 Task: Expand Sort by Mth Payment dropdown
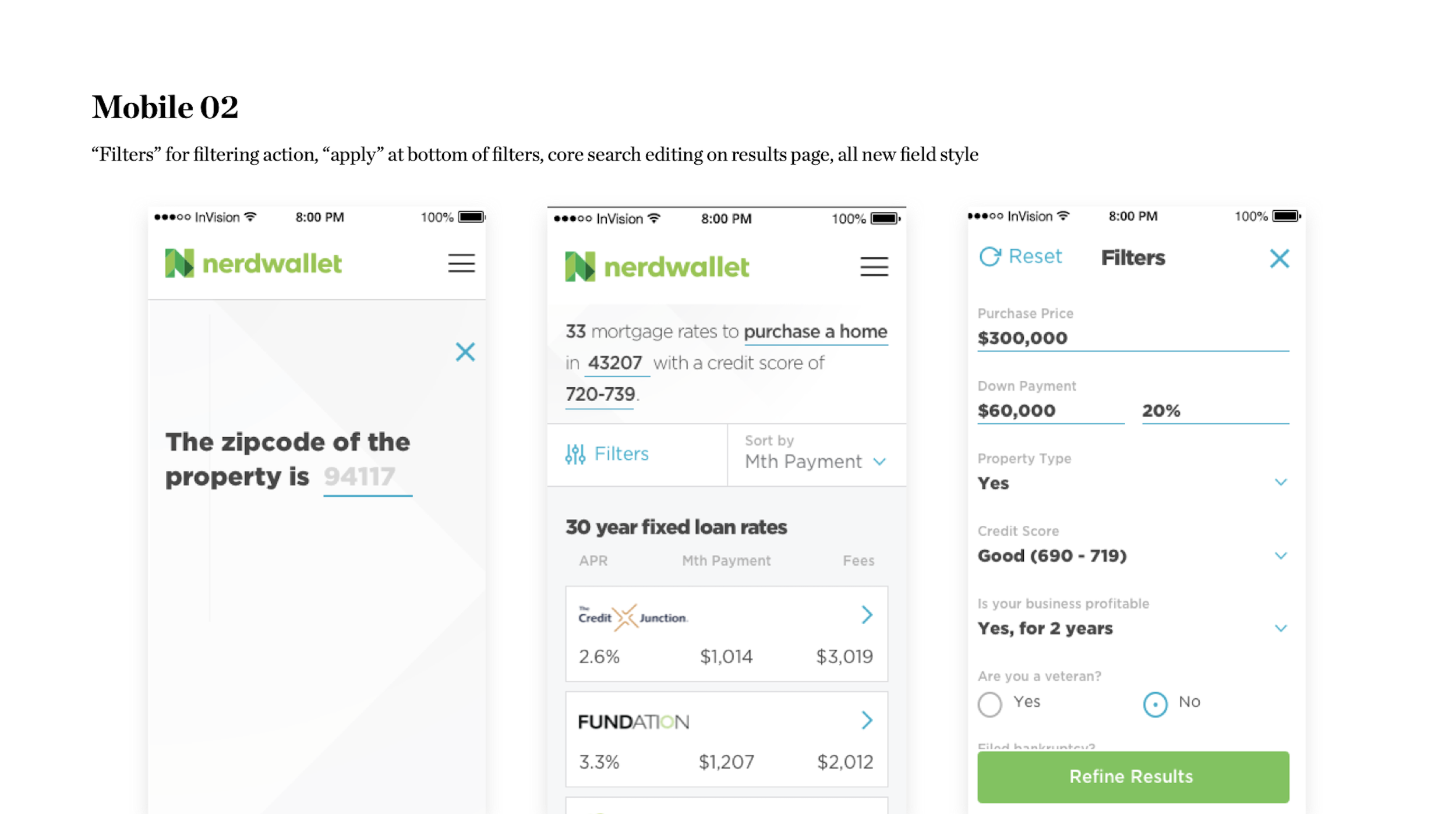pyautogui.click(x=879, y=462)
